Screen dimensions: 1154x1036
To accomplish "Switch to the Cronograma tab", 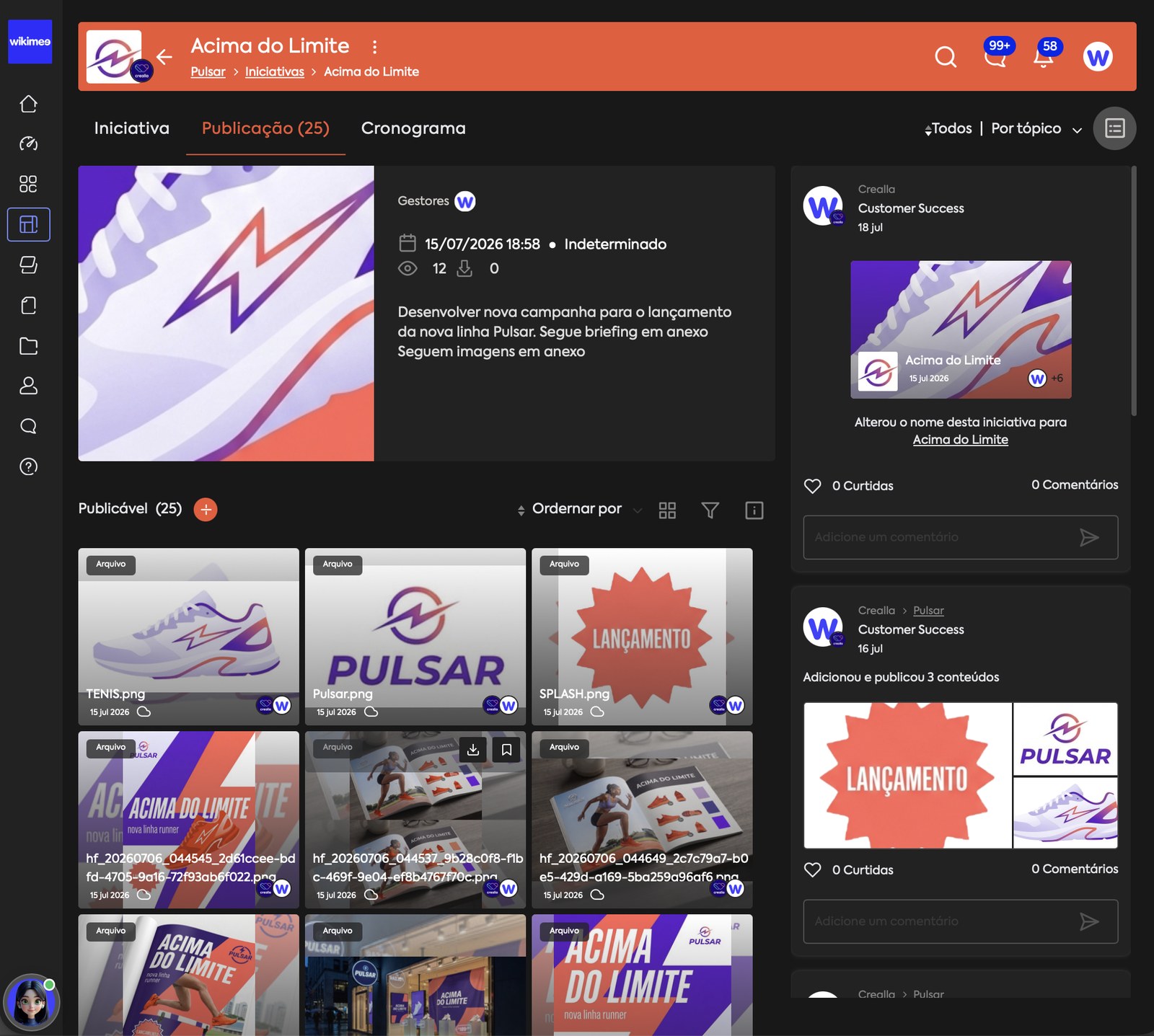I will (x=413, y=128).
